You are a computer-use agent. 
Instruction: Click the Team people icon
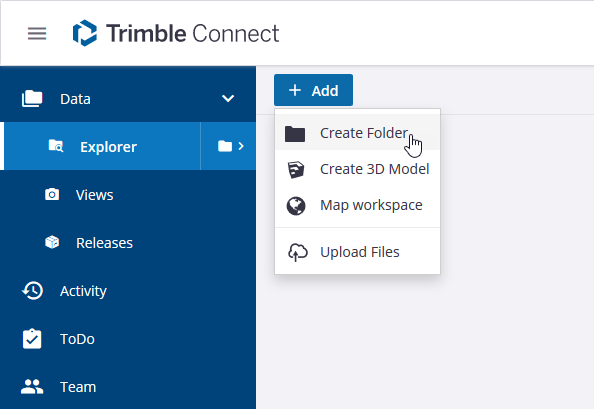coord(32,387)
